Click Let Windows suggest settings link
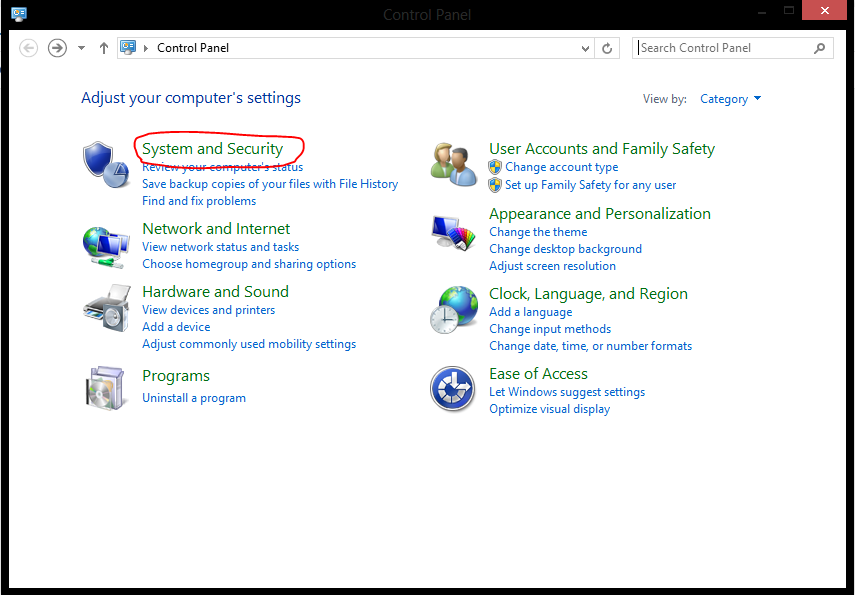This screenshot has width=855, height=595. [567, 392]
